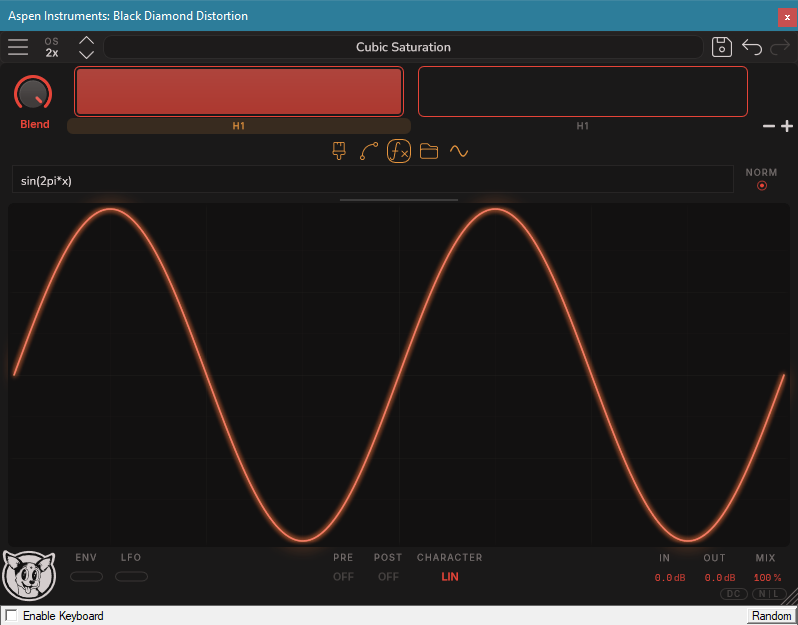This screenshot has width=798, height=625.
Task: Toggle the PRE filter OFF value
Action: pos(343,577)
